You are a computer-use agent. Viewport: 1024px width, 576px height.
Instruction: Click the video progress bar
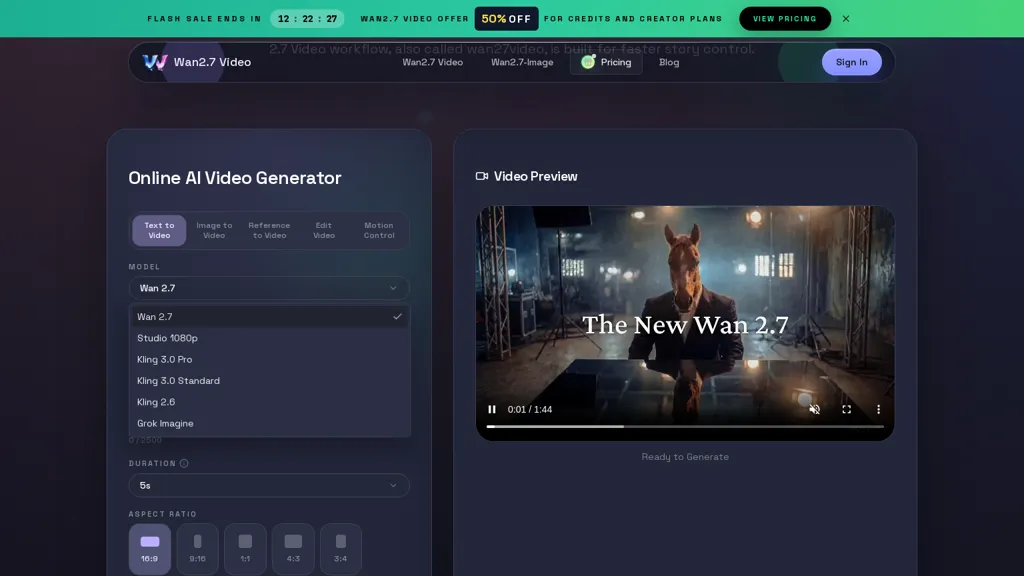(685, 426)
